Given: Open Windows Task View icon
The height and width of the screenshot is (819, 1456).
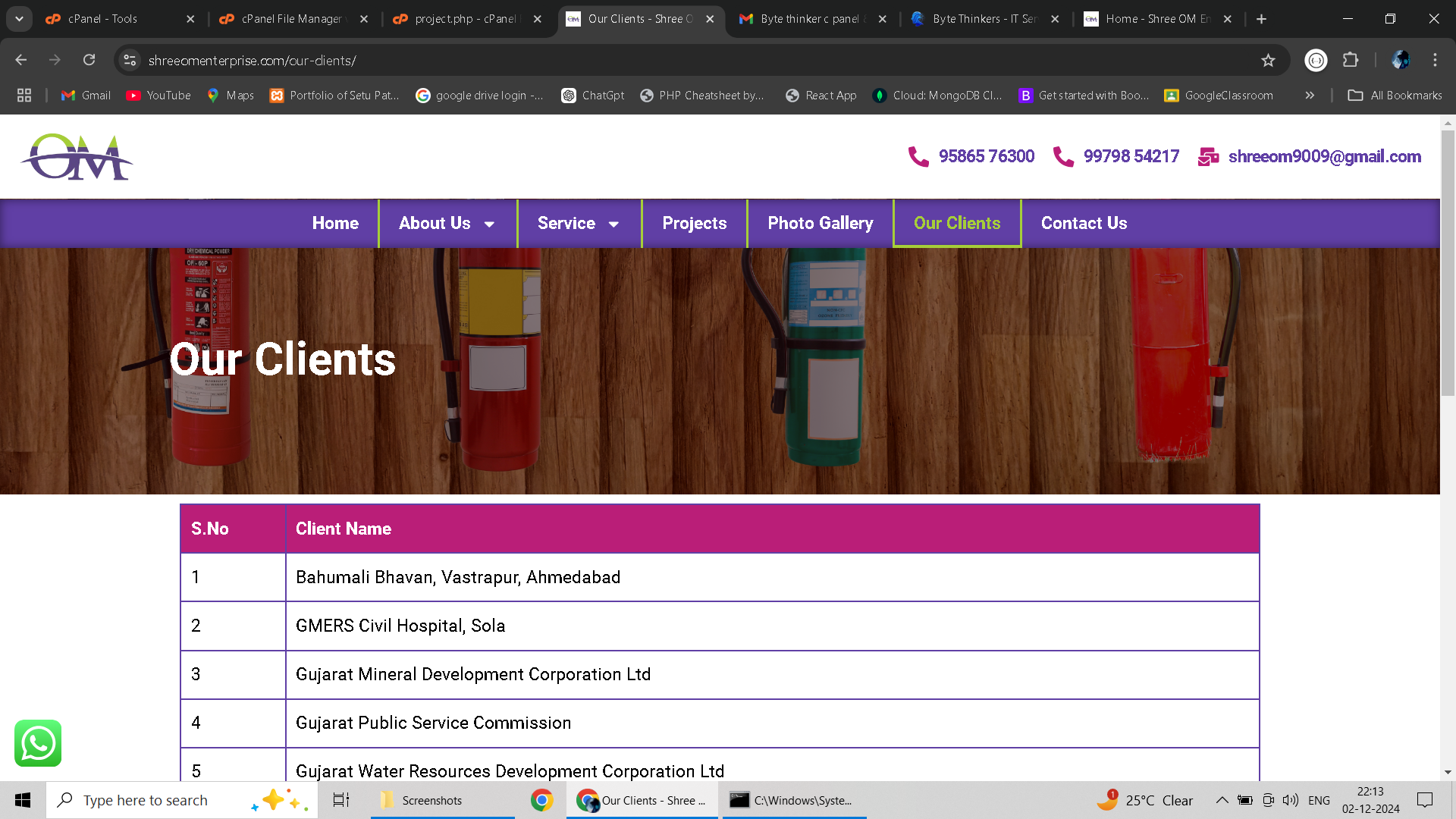Looking at the screenshot, I should [x=341, y=800].
